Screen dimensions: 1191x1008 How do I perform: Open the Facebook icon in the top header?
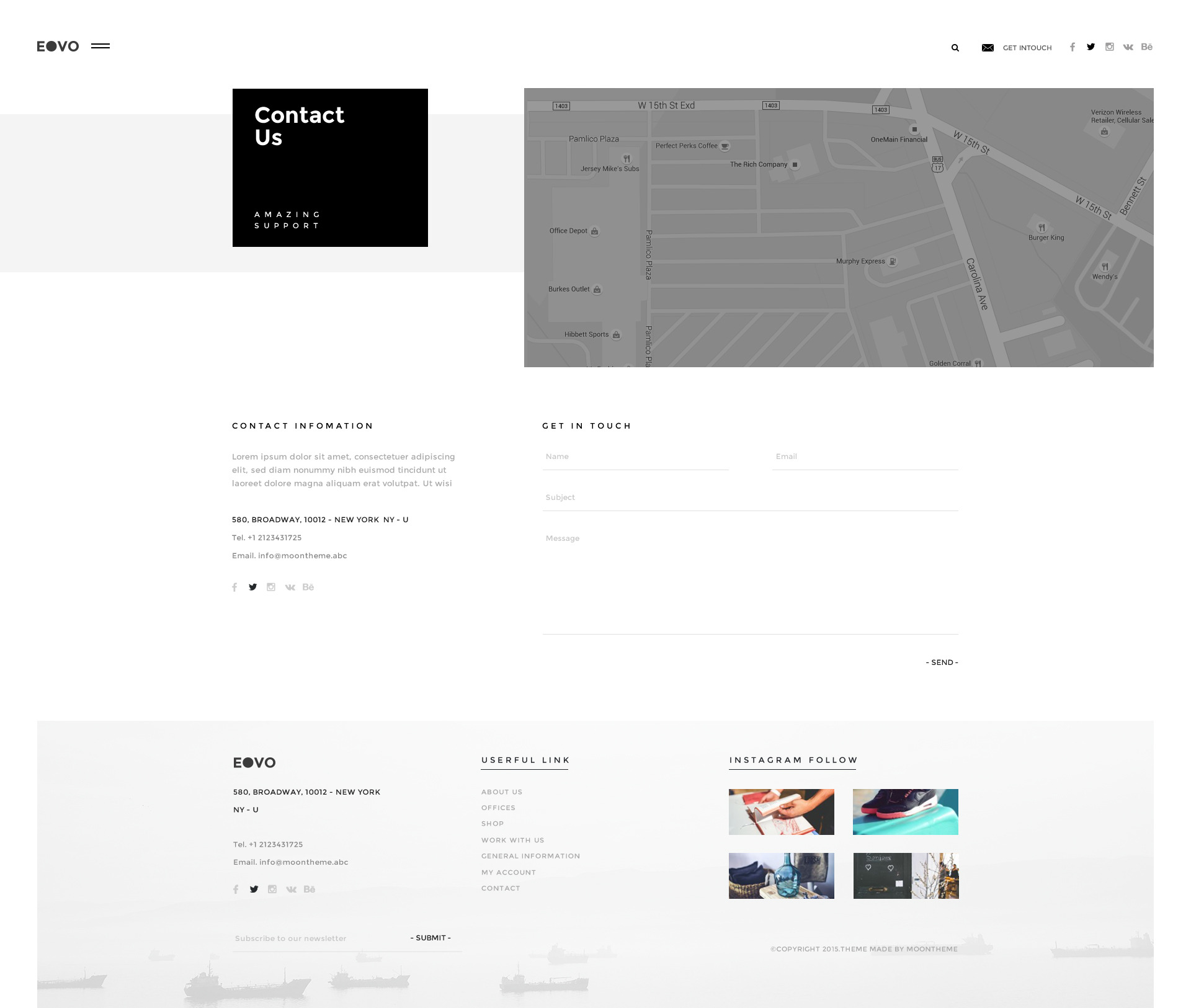1072,47
